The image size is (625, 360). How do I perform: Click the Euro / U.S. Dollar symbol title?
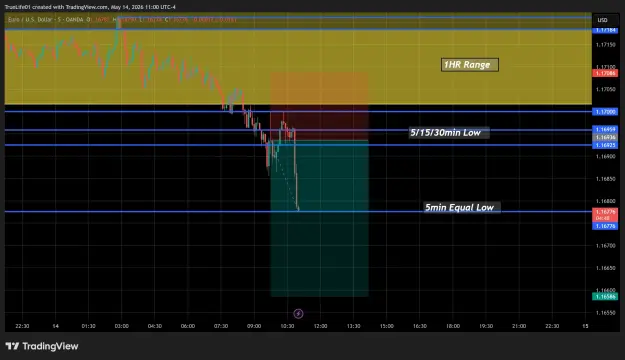tap(45, 19)
